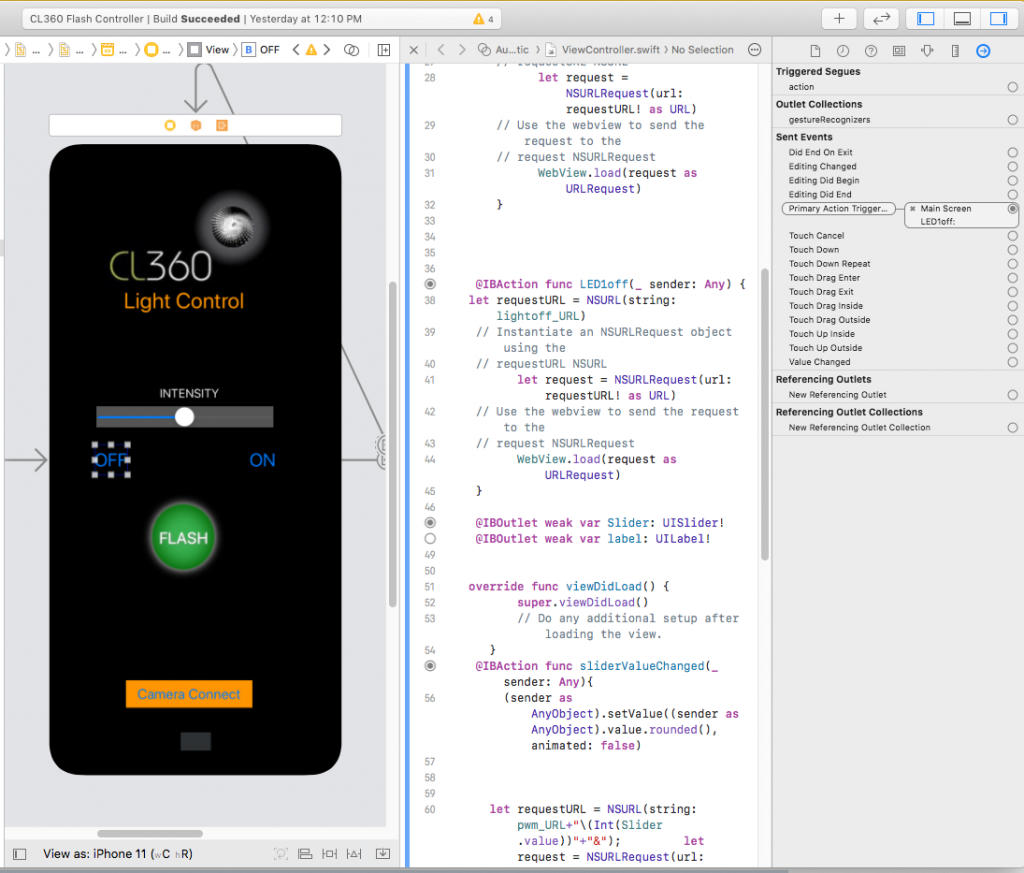
Task: Open the View as iPhone 11 device bar
Action: click(118, 854)
